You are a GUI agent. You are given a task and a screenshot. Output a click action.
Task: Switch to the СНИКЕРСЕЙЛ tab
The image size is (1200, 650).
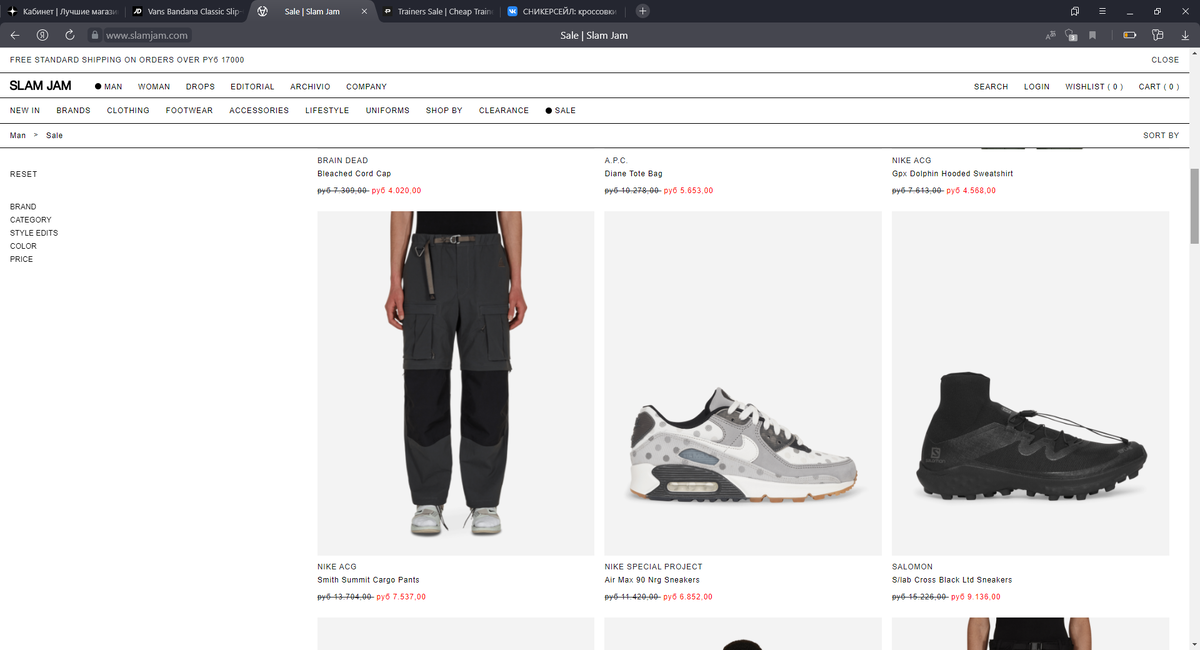pyautogui.click(x=563, y=11)
